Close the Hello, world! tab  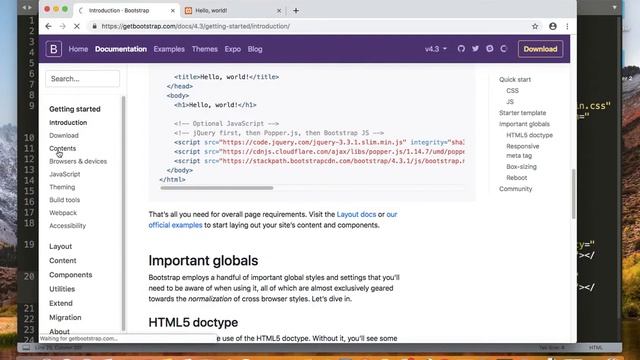point(279,11)
